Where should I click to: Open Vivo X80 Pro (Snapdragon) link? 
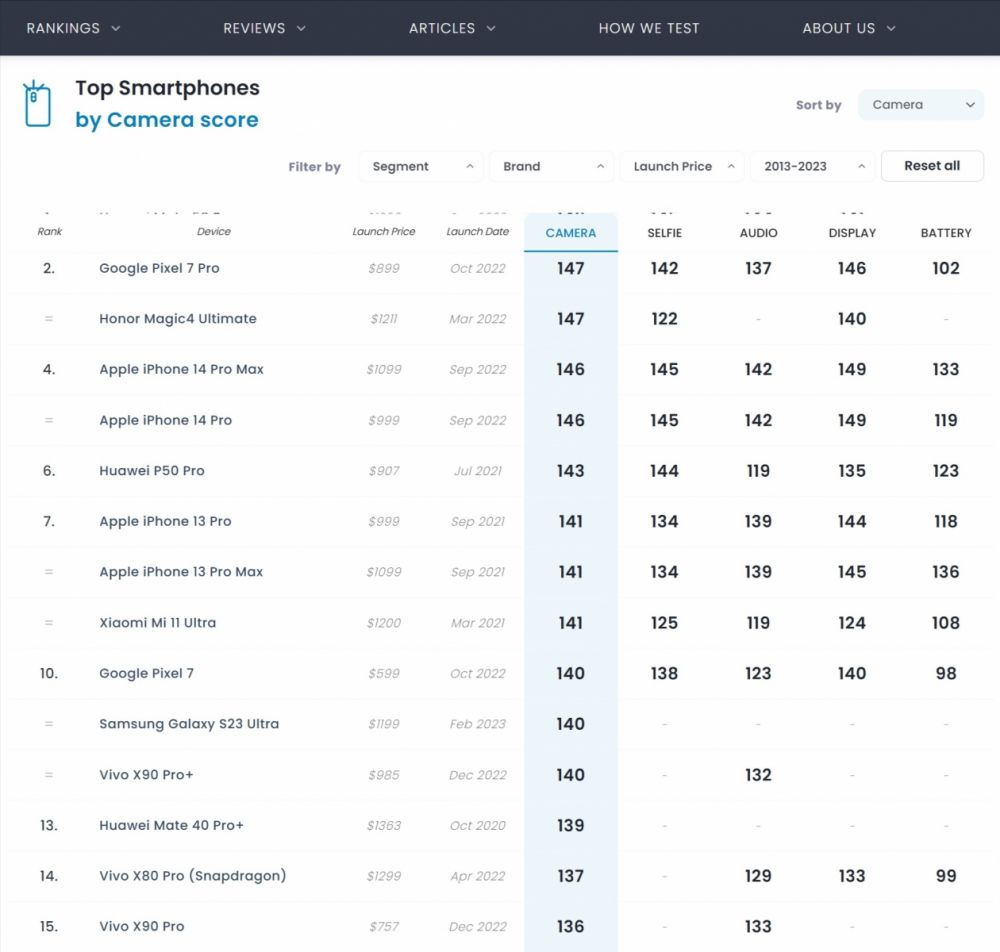click(x=193, y=875)
